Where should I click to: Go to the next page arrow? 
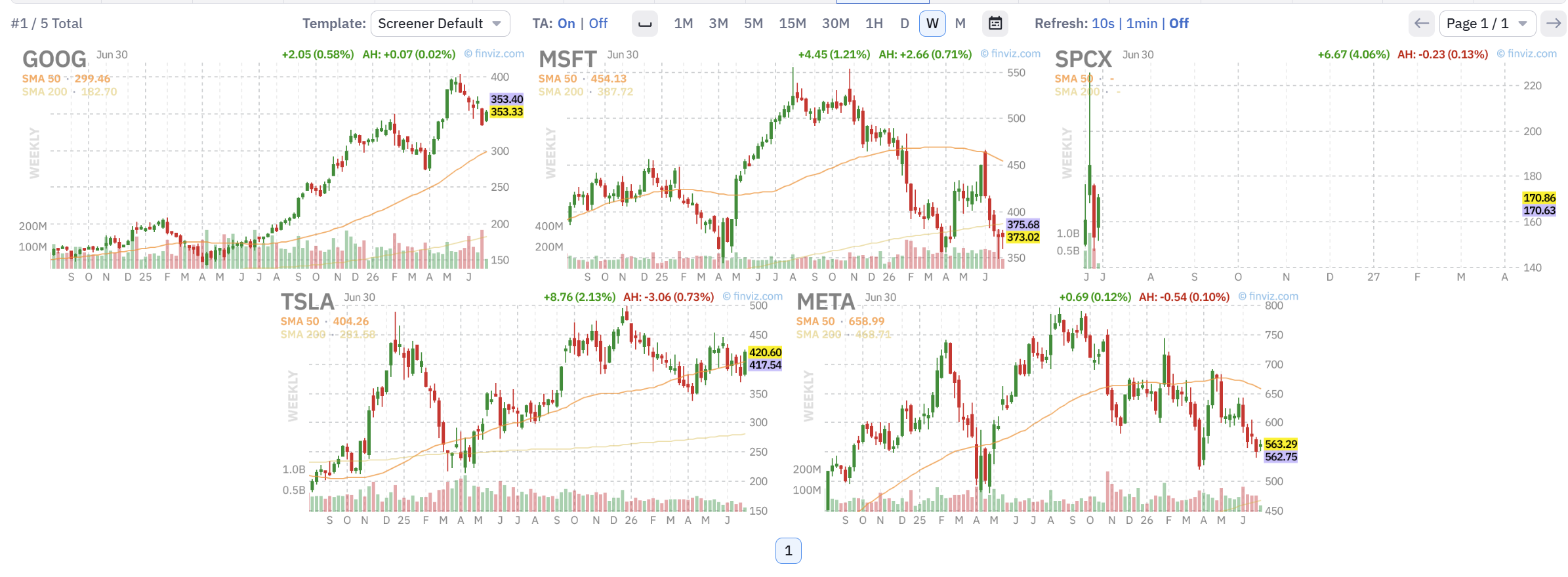click(x=1554, y=24)
